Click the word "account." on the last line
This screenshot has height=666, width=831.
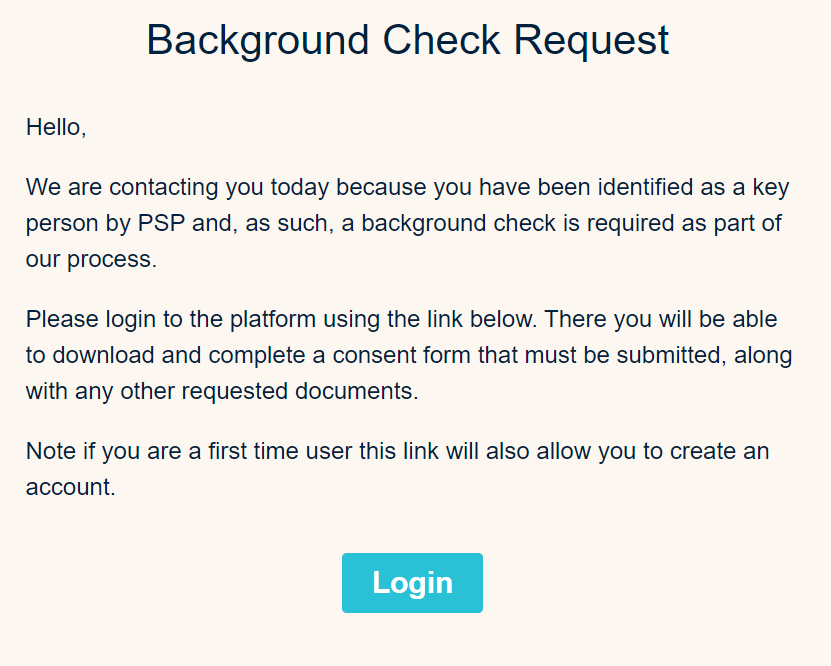point(71,488)
